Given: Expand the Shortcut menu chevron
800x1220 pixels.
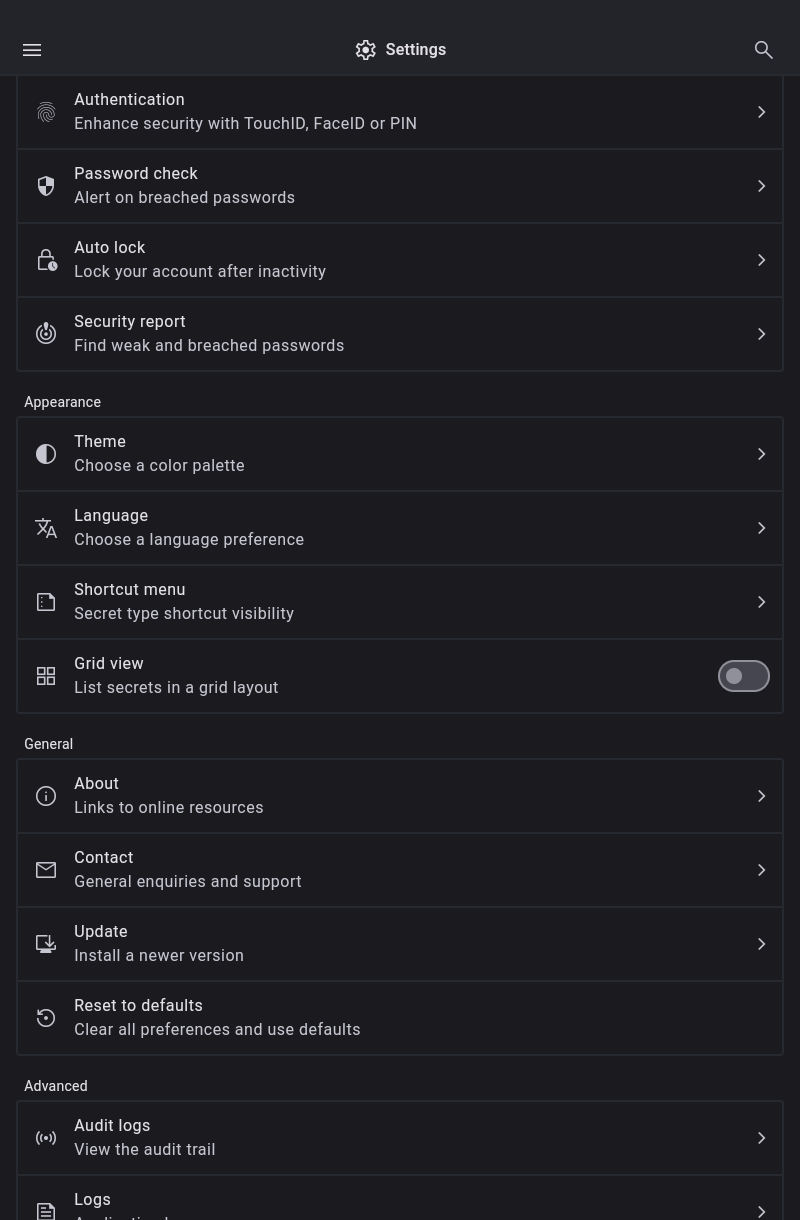Looking at the screenshot, I should pyautogui.click(x=761, y=602).
